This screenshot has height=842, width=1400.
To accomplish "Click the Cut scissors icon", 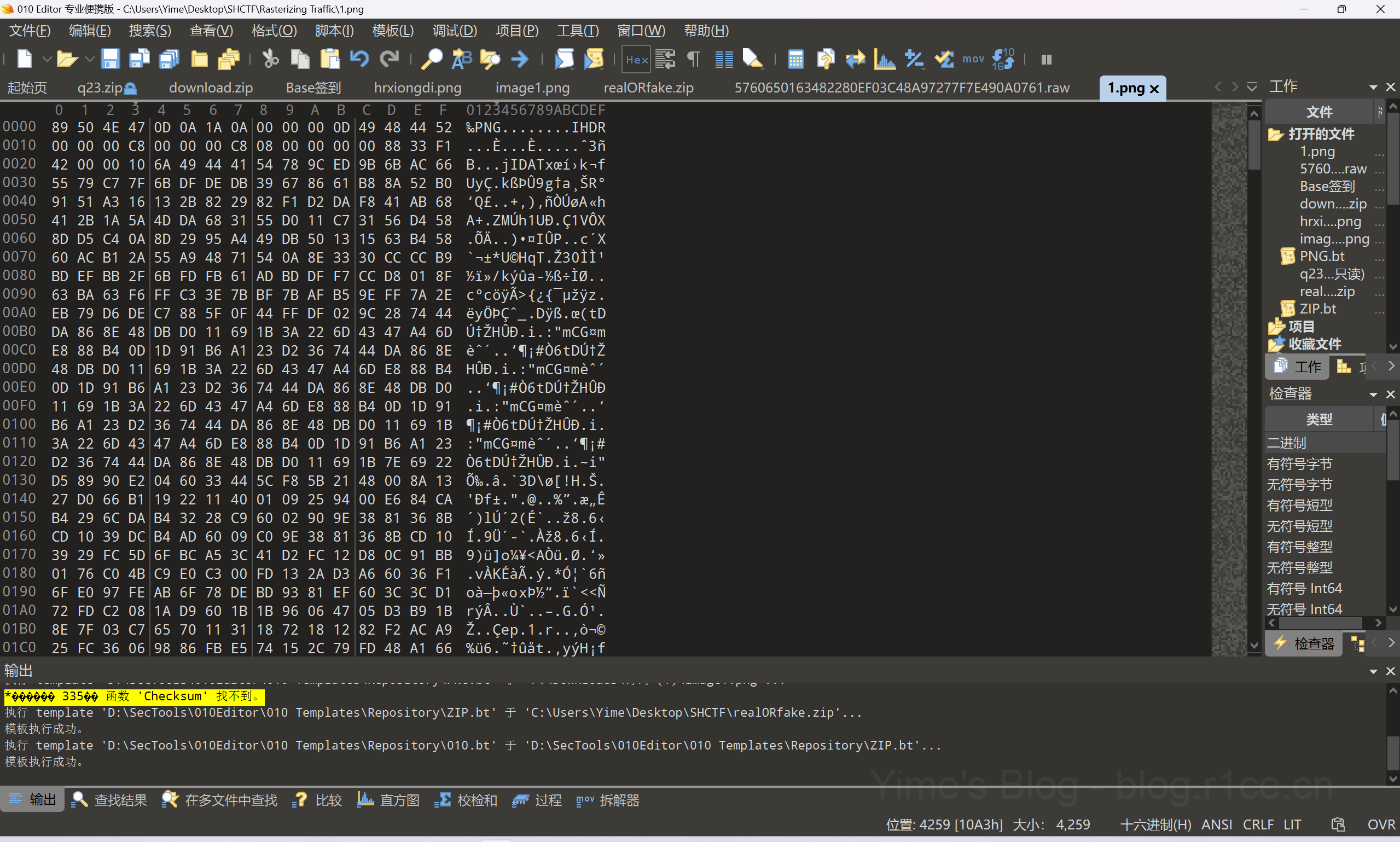I will coord(271,59).
